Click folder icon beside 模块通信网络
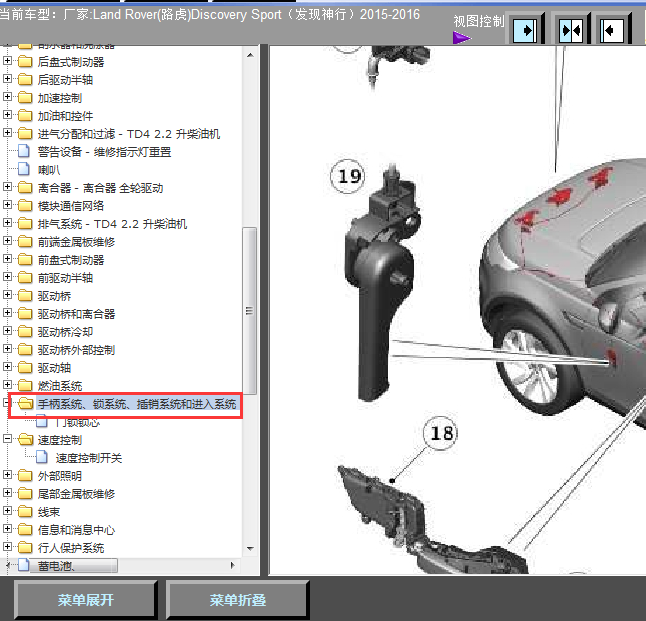 coord(25,205)
